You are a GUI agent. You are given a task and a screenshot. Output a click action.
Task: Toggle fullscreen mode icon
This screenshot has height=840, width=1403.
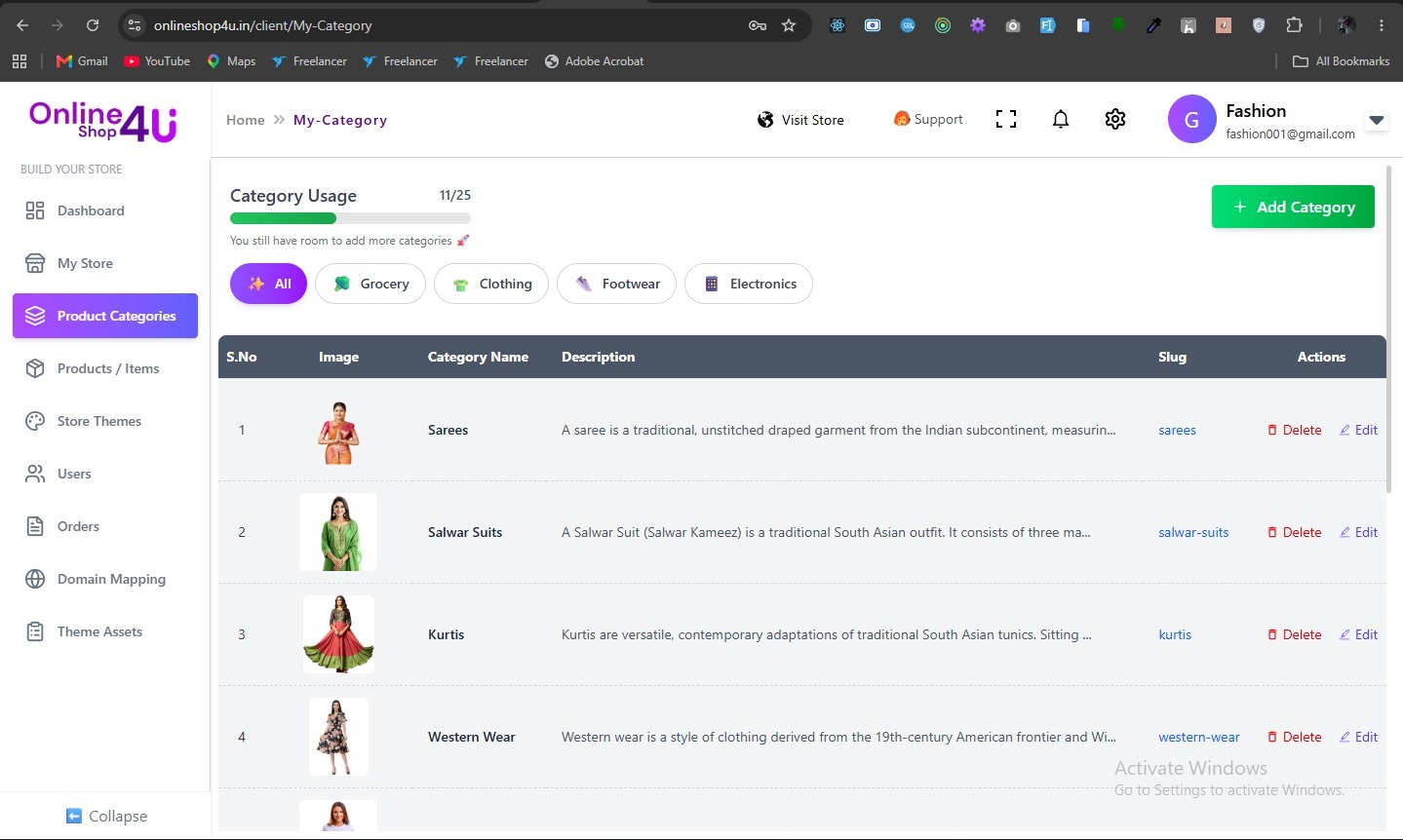point(1006,119)
